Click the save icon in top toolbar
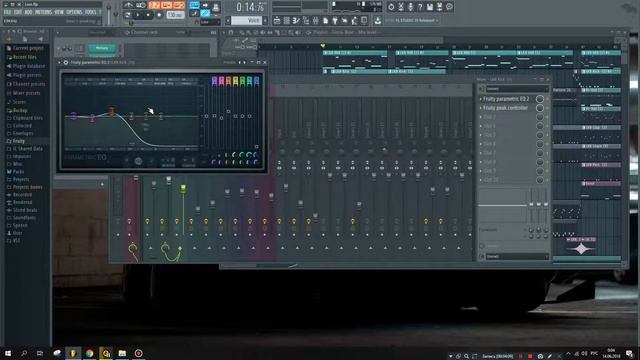The image size is (640, 360). pyautogui.click(x=430, y=7)
